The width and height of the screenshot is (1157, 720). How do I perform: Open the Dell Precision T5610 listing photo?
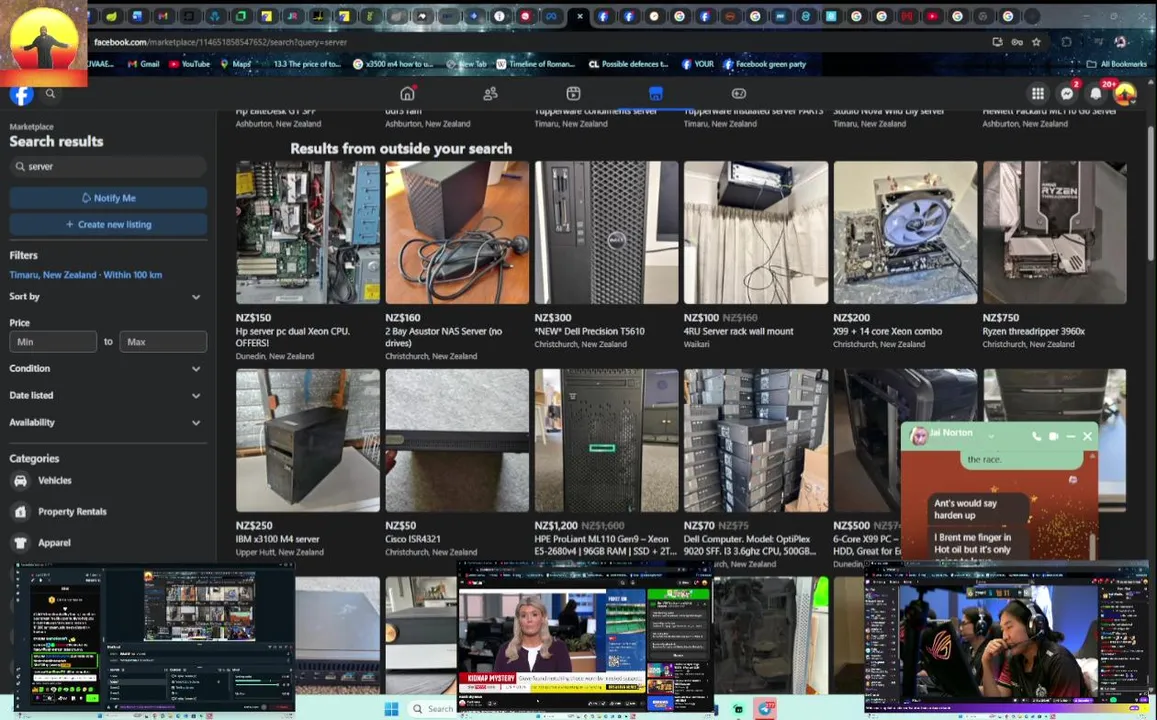point(607,232)
